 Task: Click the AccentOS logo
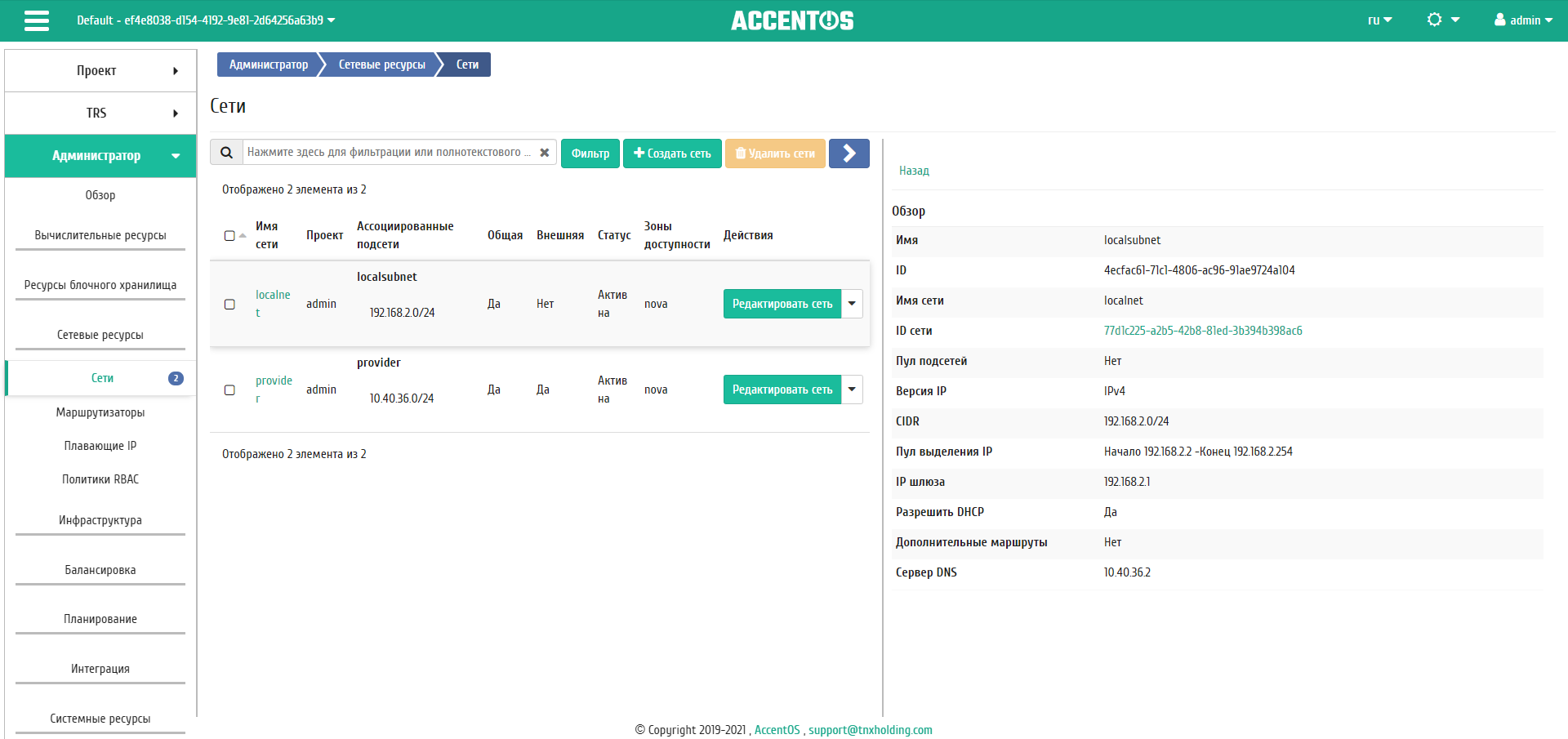pos(792,20)
